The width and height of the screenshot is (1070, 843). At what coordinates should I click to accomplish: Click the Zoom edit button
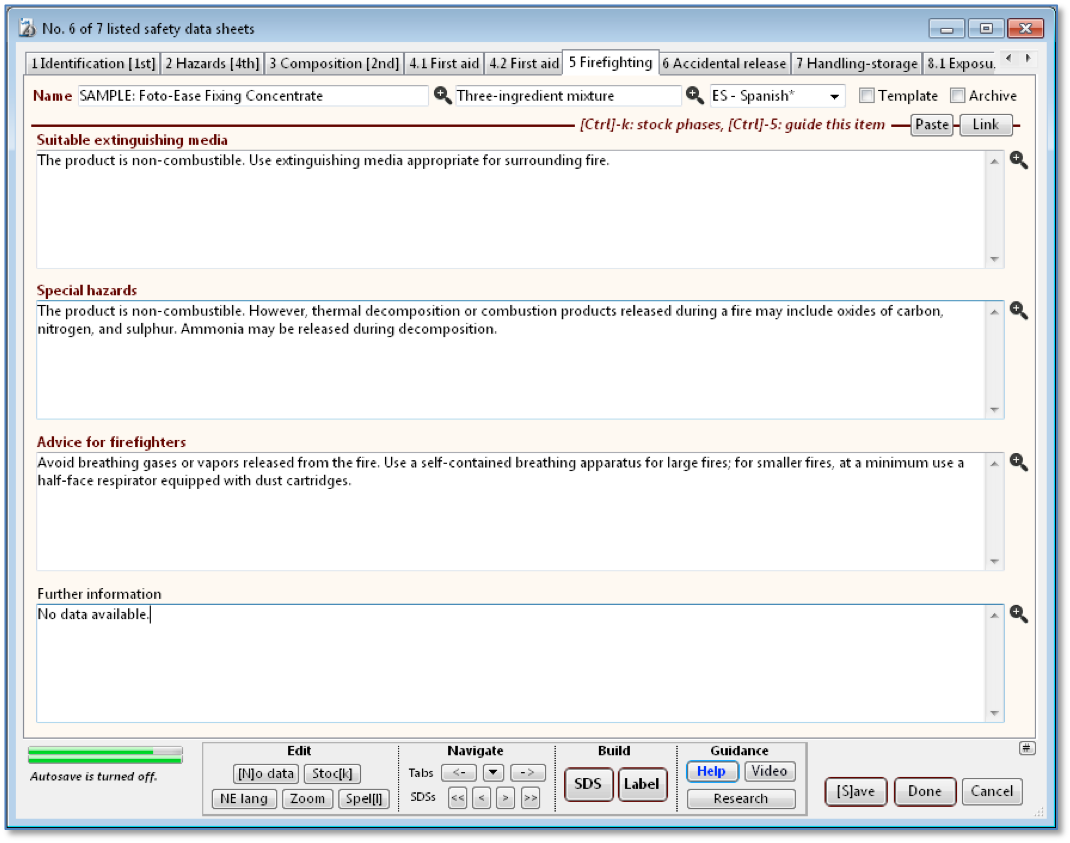point(308,799)
